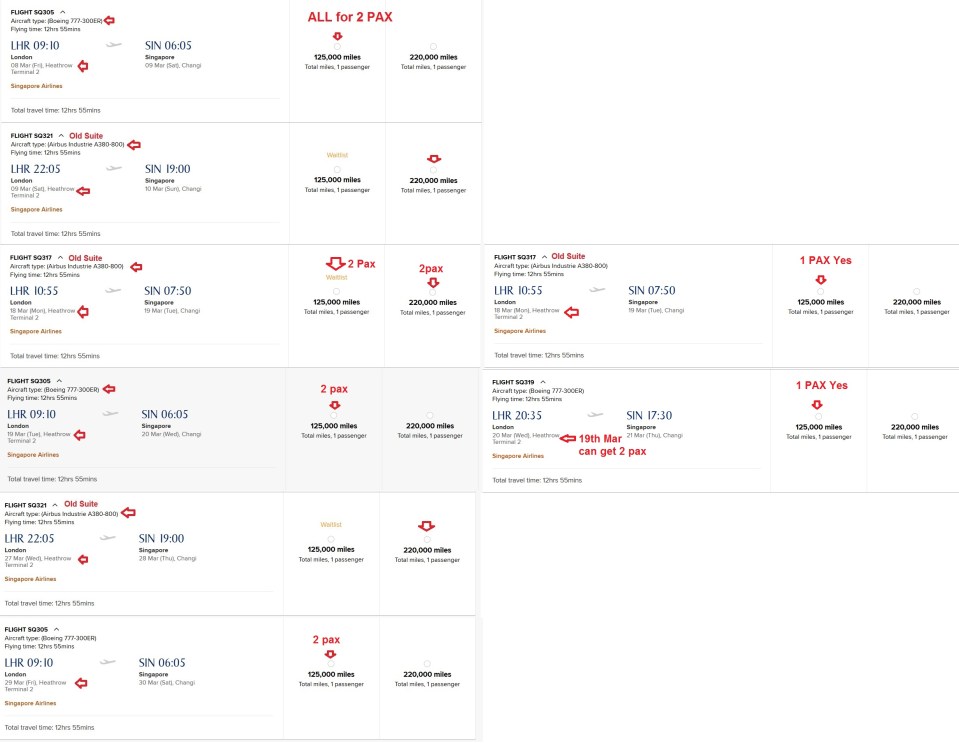959x743 pixels.
Task: Click the plane icon on the SQ319 flight
Action: (x=596, y=414)
